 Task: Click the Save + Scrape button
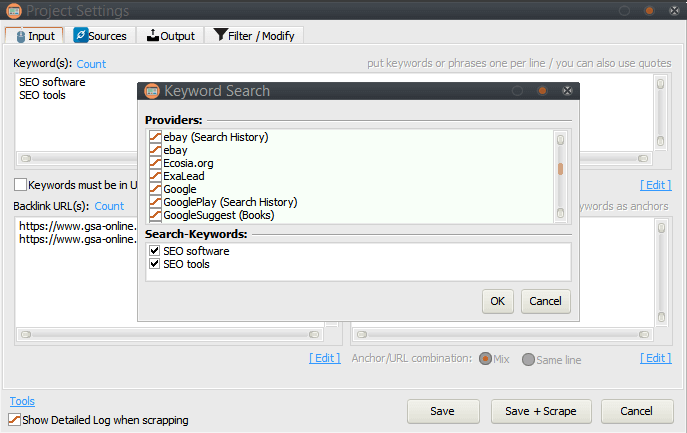[x=541, y=411]
